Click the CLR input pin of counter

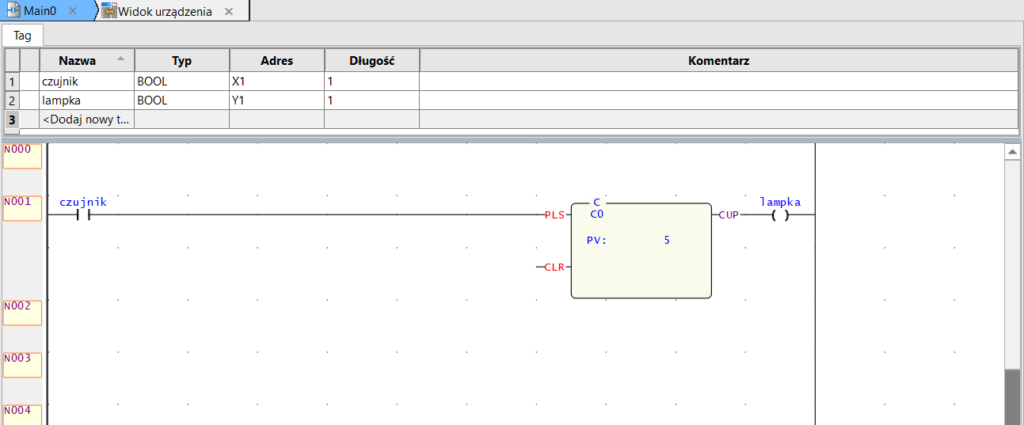point(554,267)
